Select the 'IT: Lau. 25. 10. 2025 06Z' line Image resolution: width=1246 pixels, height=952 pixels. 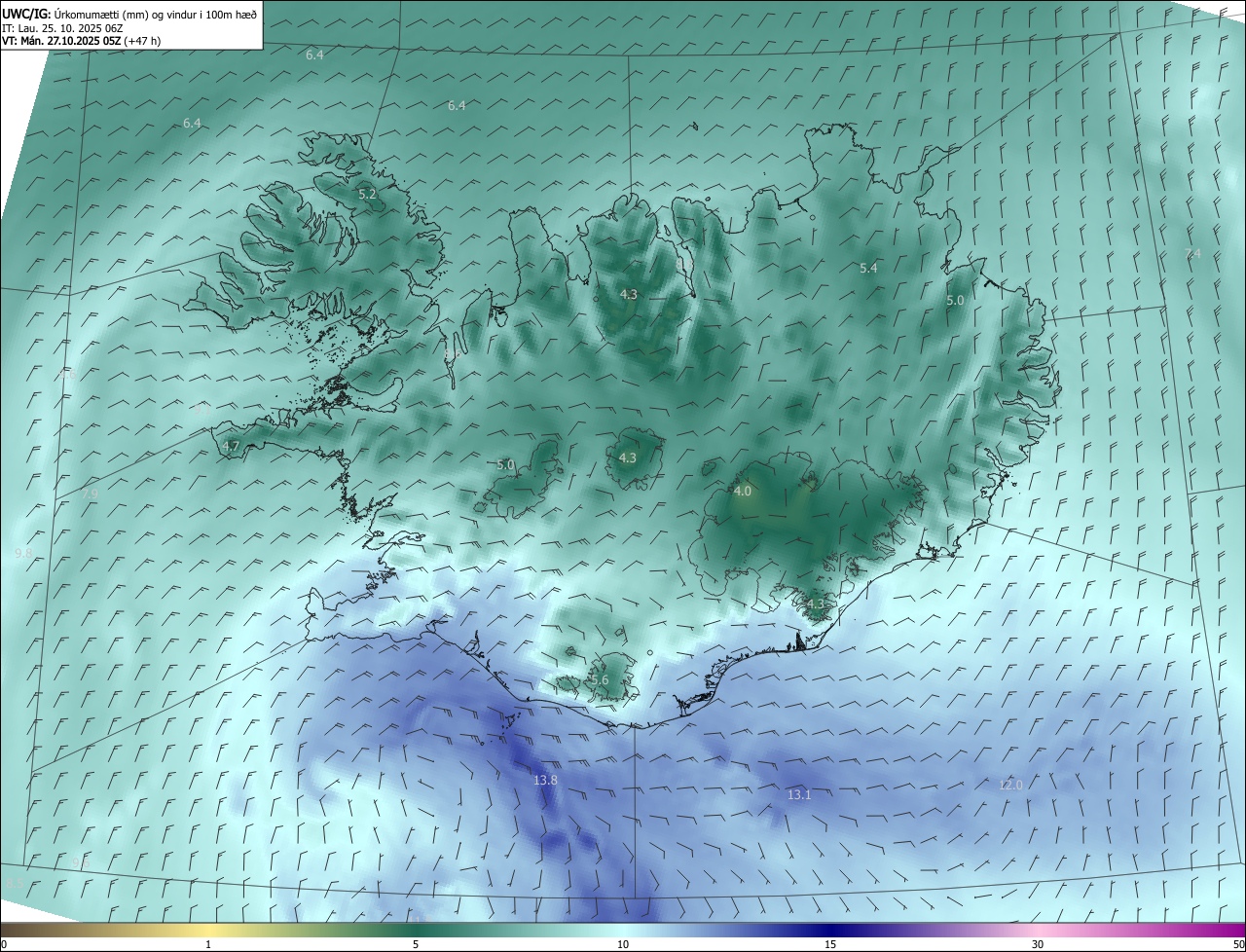click(62, 27)
